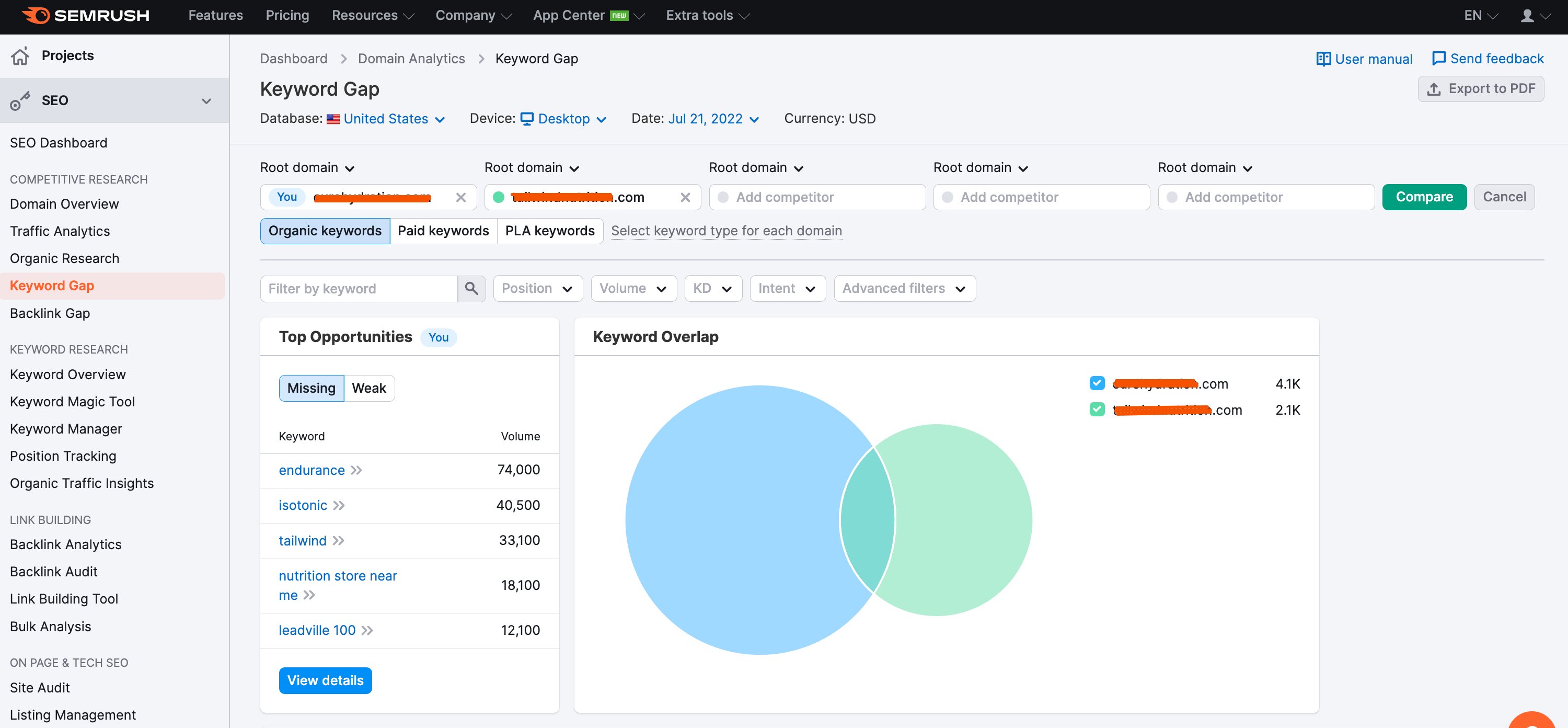This screenshot has height=728, width=1568.
Task: Click the green Compare button
Action: tap(1424, 197)
